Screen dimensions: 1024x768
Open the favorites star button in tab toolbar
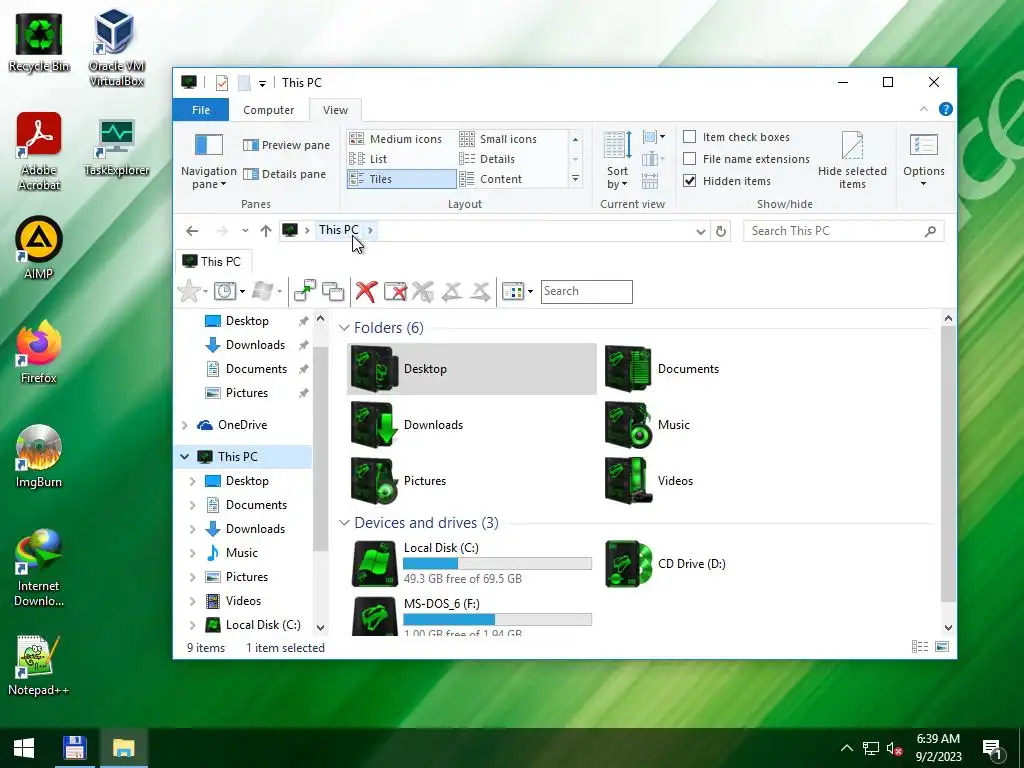click(189, 291)
